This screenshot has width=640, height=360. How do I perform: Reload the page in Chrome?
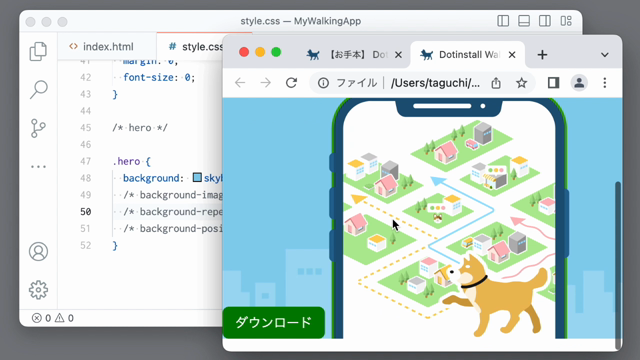(291, 83)
